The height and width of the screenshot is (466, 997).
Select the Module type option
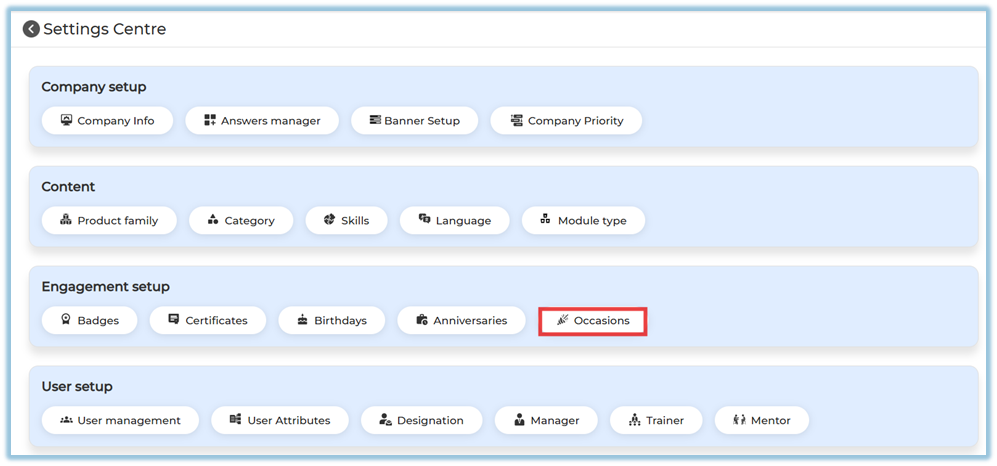click(583, 221)
